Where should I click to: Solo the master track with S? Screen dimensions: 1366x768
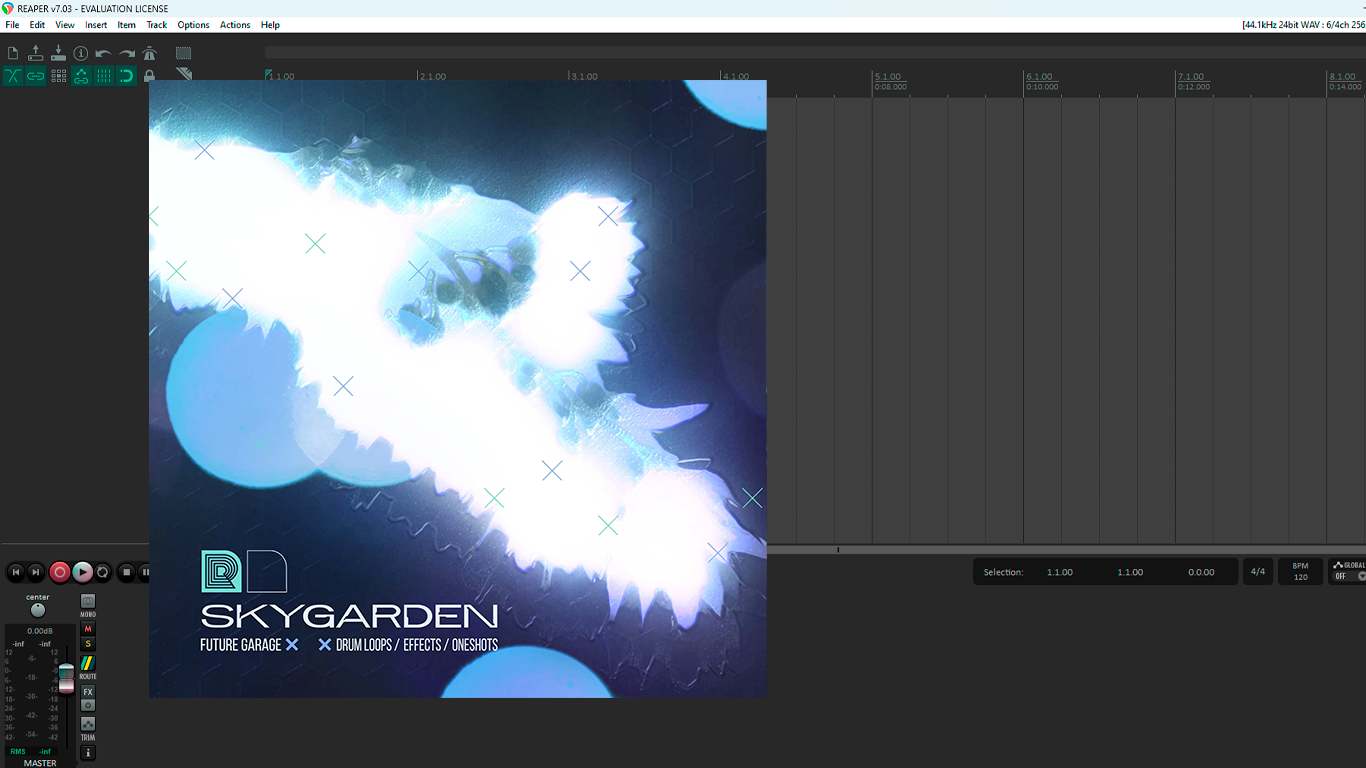point(88,644)
